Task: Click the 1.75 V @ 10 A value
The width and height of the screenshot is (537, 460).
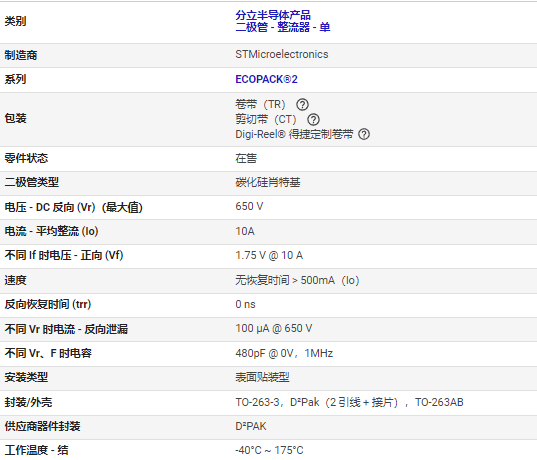Action: coord(269,256)
